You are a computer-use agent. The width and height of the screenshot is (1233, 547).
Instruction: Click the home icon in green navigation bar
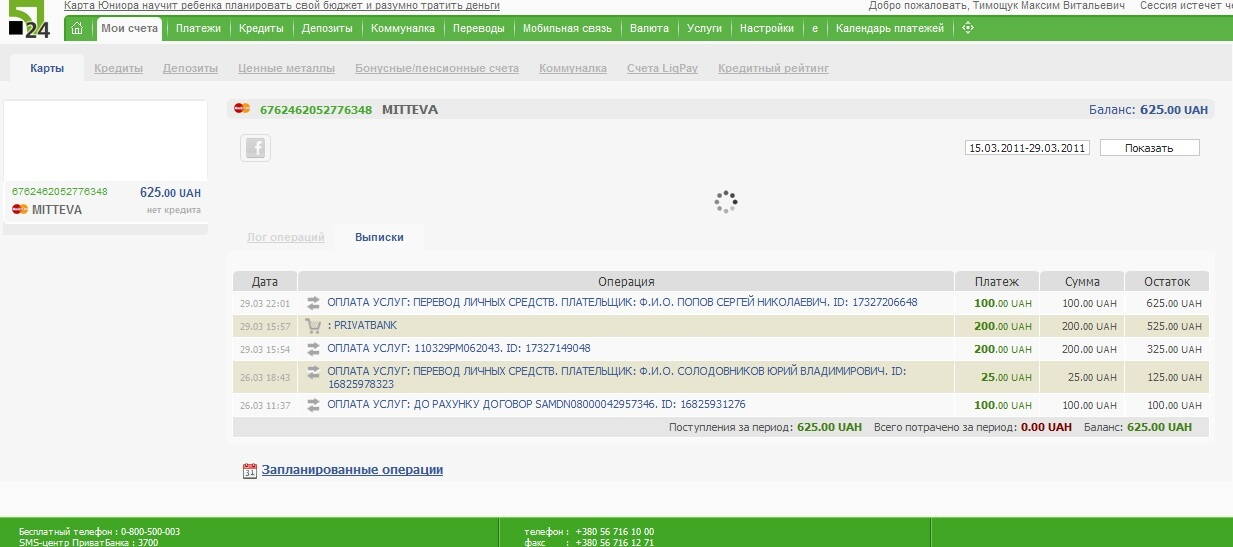(77, 29)
